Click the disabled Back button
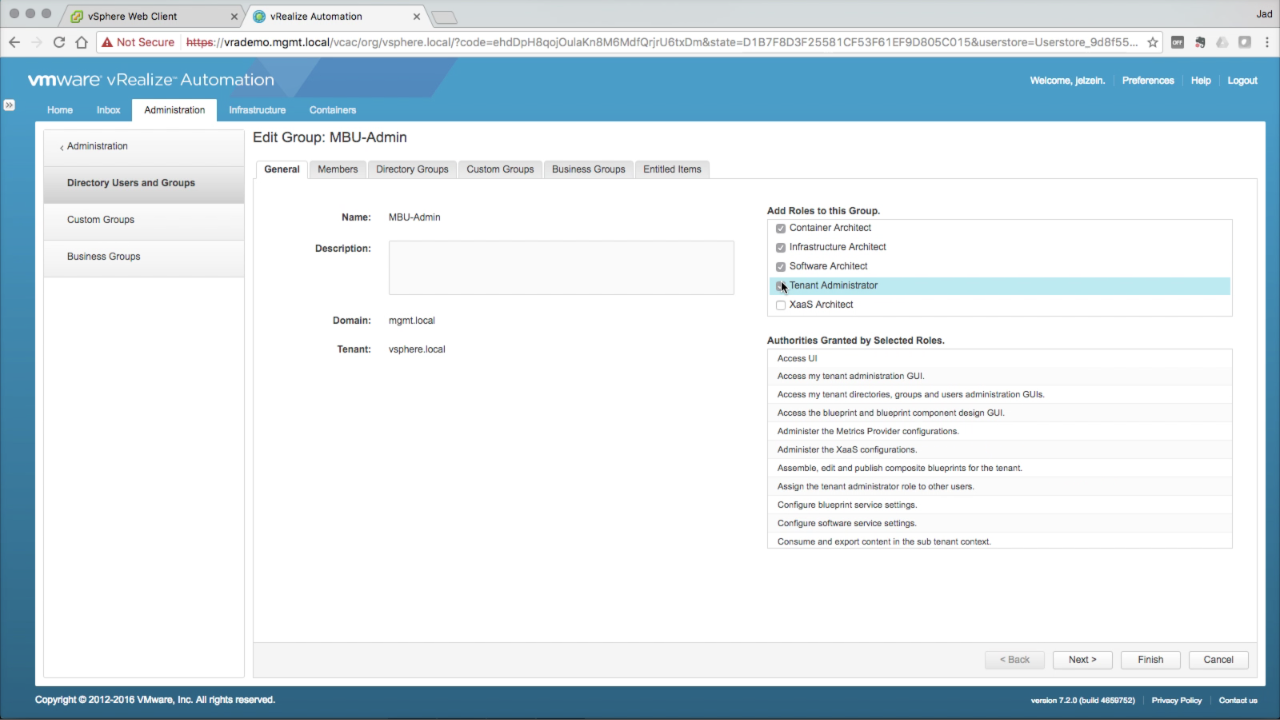This screenshot has width=1280, height=720. tap(1015, 660)
